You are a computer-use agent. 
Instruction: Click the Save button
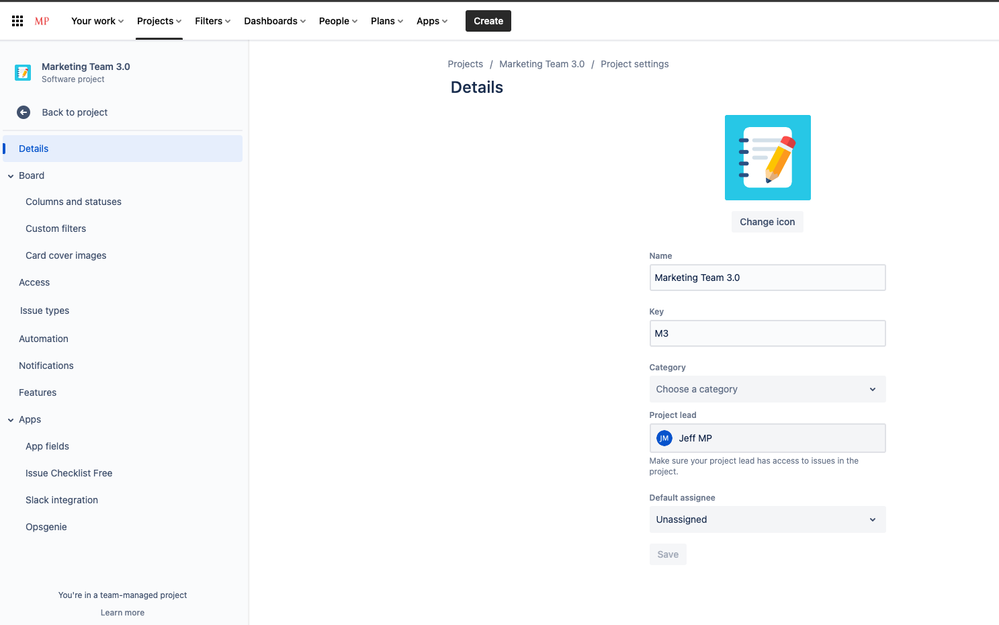(667, 554)
